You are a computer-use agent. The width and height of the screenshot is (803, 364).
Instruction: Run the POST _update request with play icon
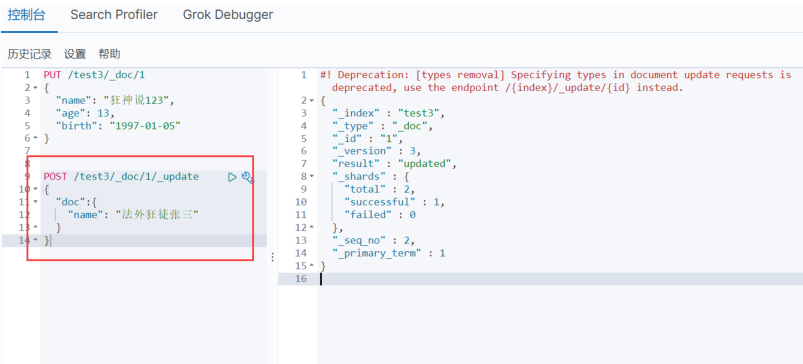pos(232,177)
